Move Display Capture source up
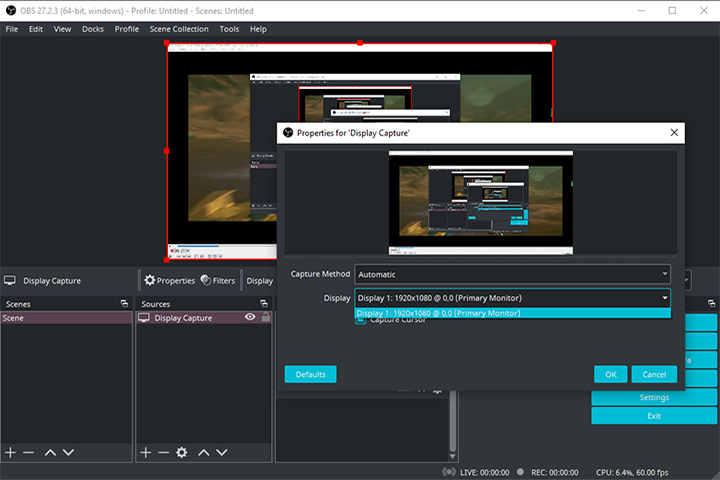This screenshot has height=480, width=720. coord(204,453)
